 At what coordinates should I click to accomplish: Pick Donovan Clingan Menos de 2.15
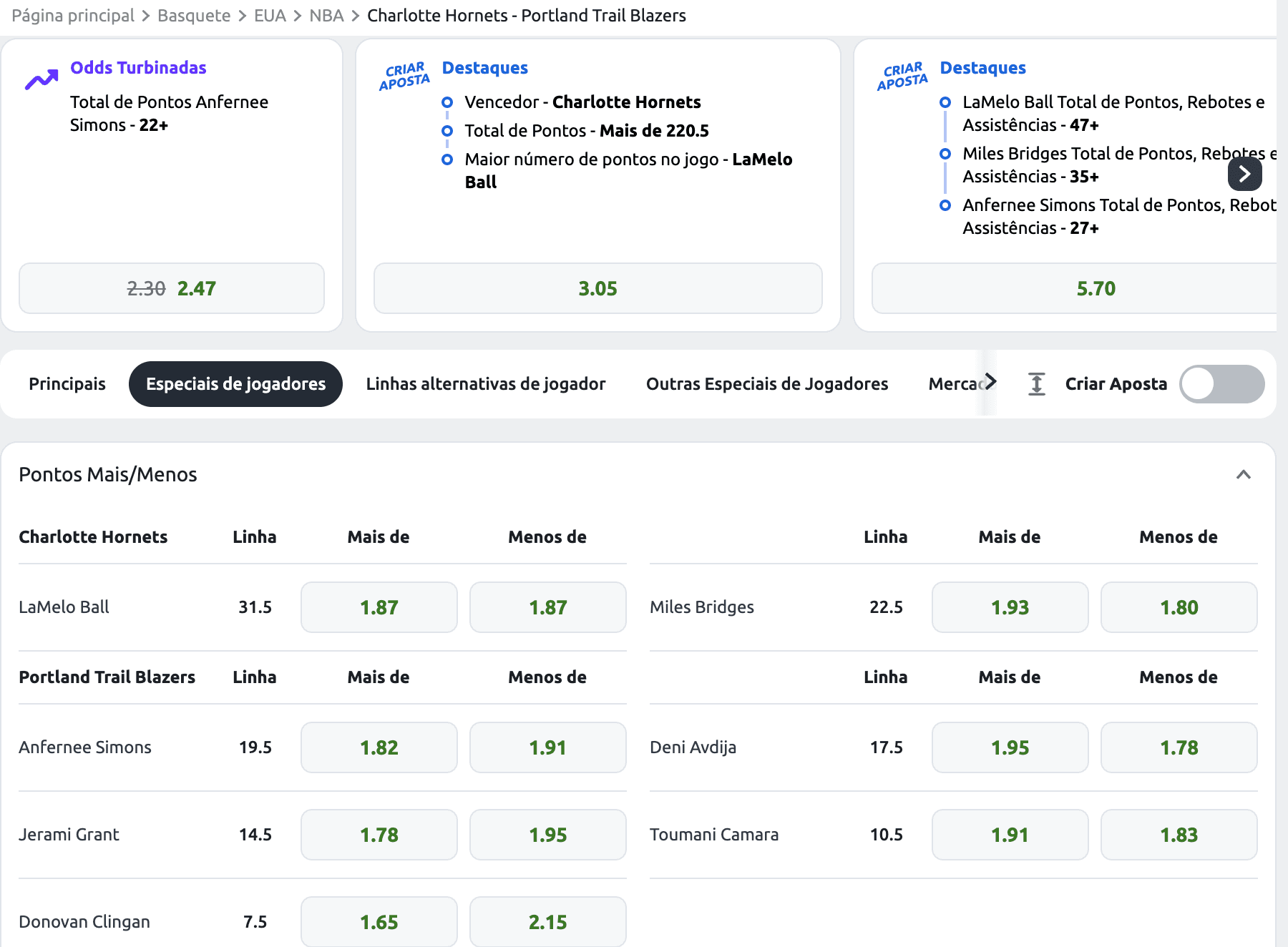[548, 922]
